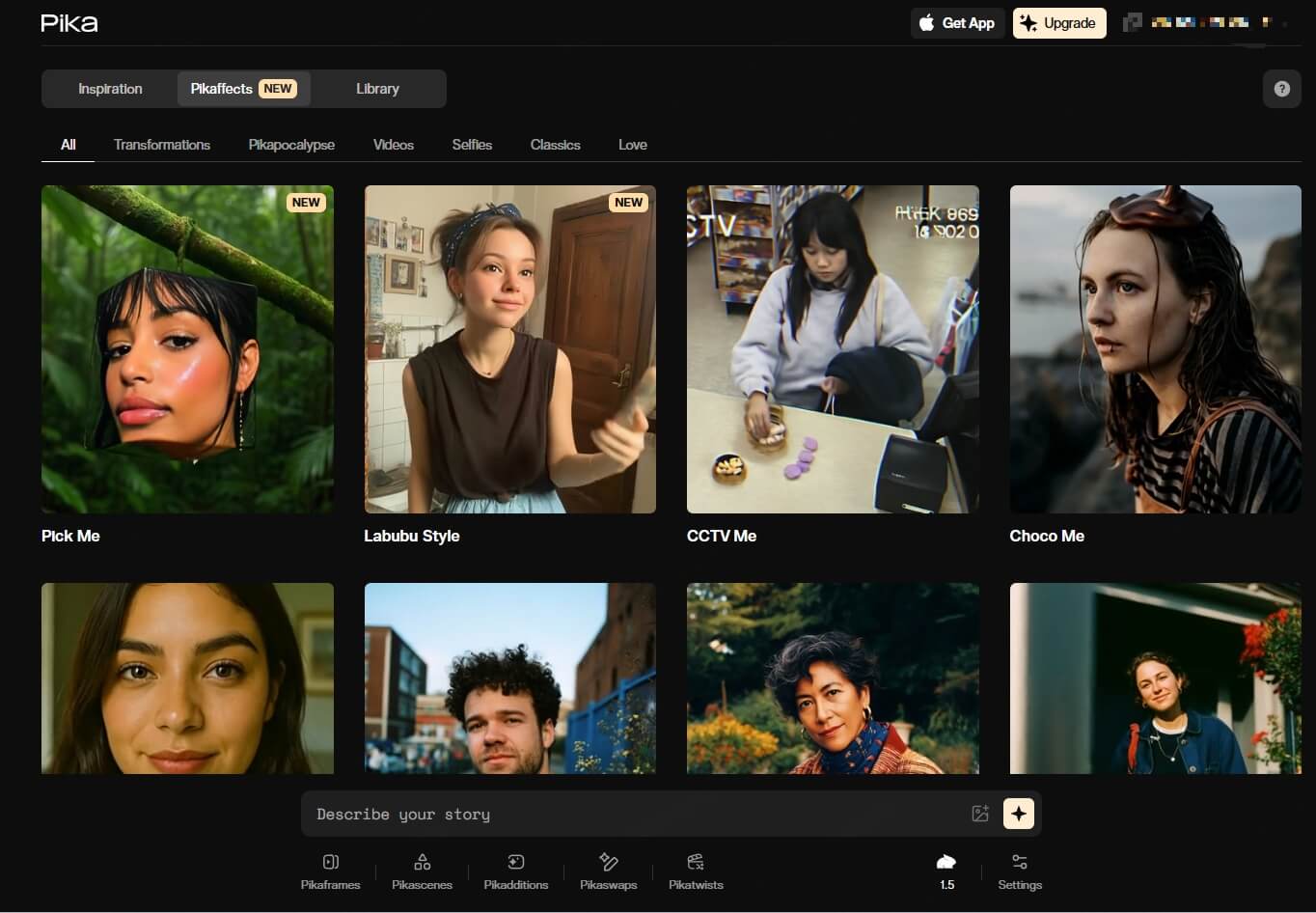Viewport: 1316px width, 913px height.
Task: Choose the Pikaswaps tool
Action: 608,871
